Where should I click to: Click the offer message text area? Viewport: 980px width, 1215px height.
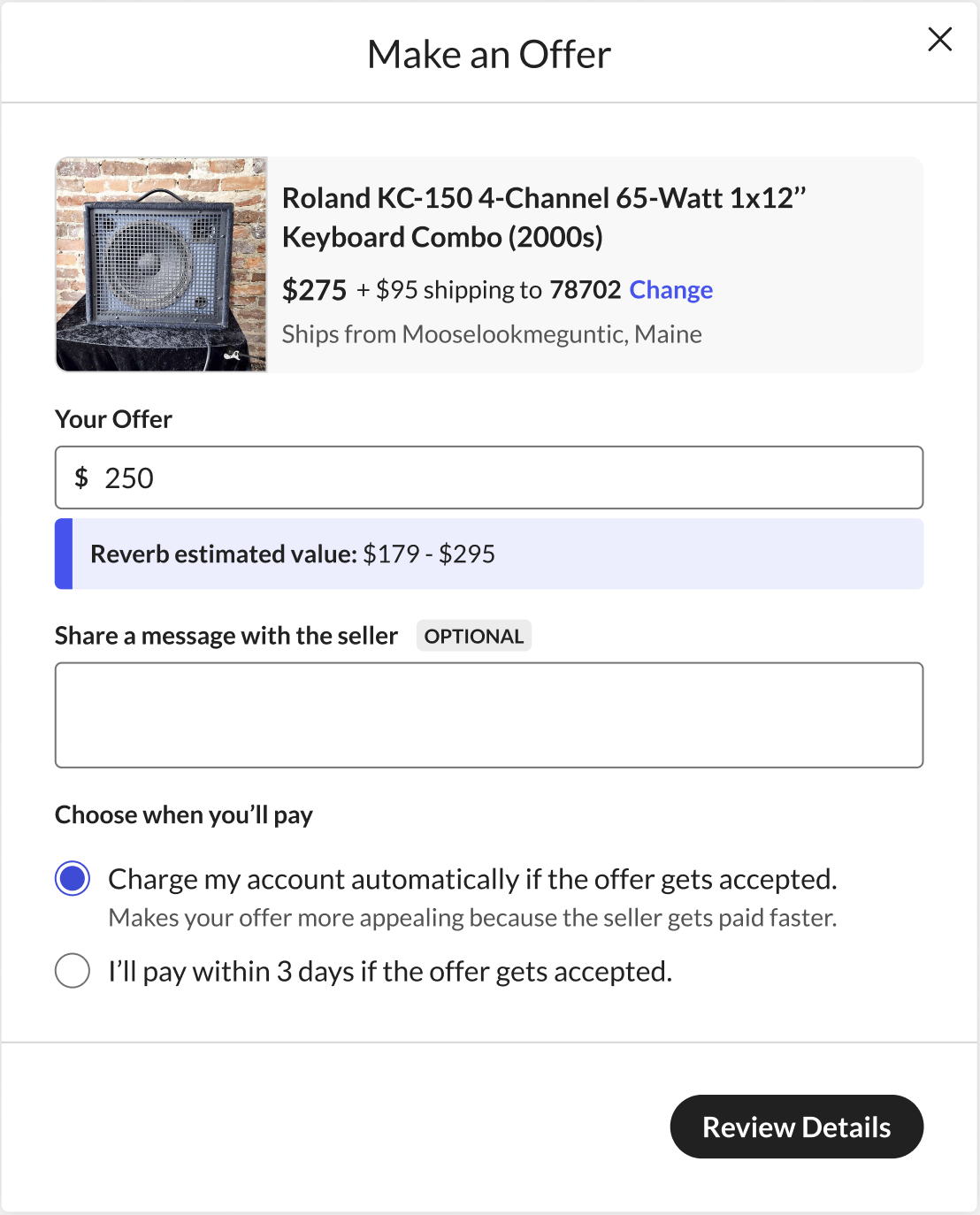coord(489,714)
